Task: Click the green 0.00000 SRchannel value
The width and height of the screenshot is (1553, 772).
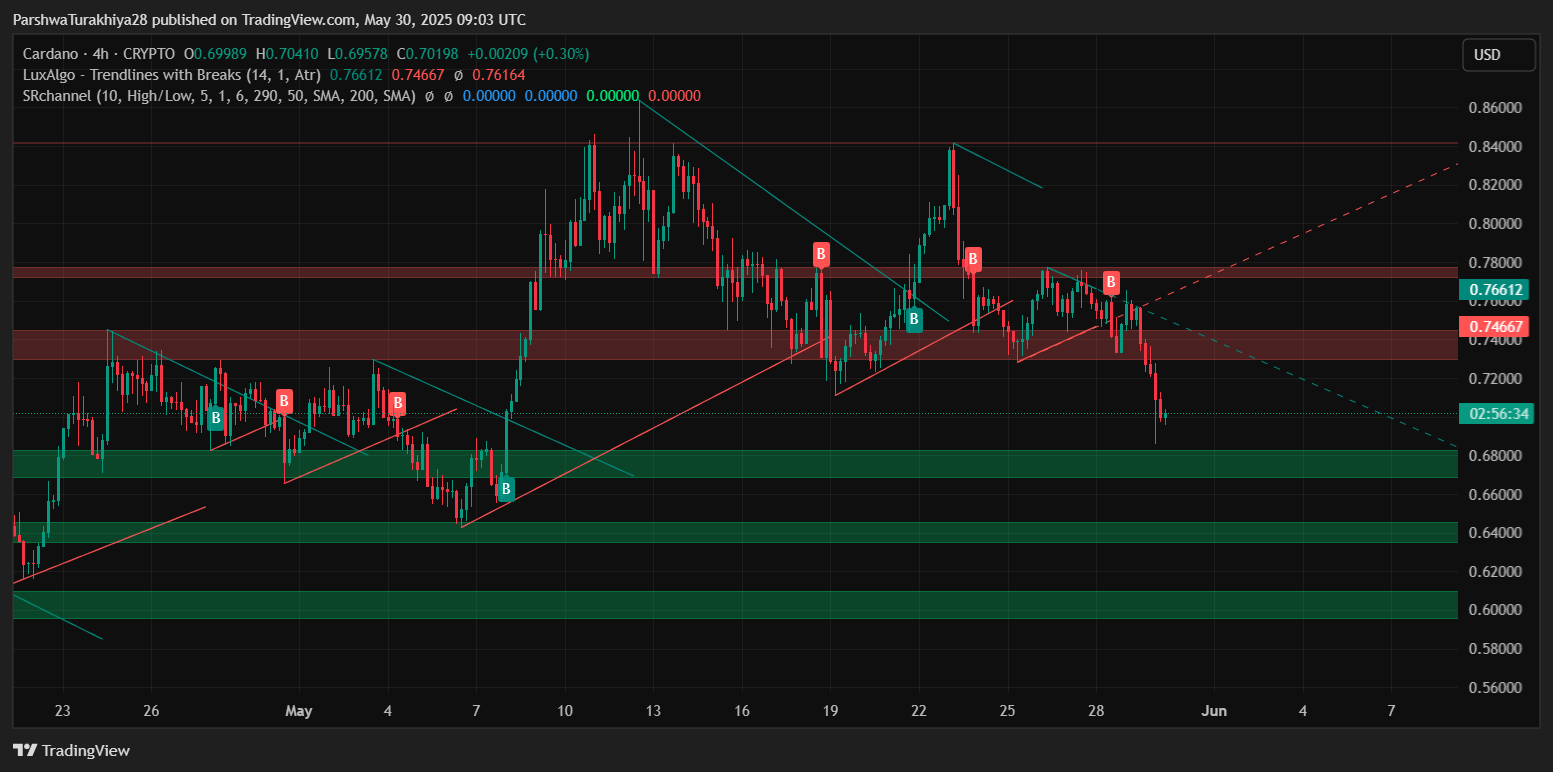Action: pos(612,96)
